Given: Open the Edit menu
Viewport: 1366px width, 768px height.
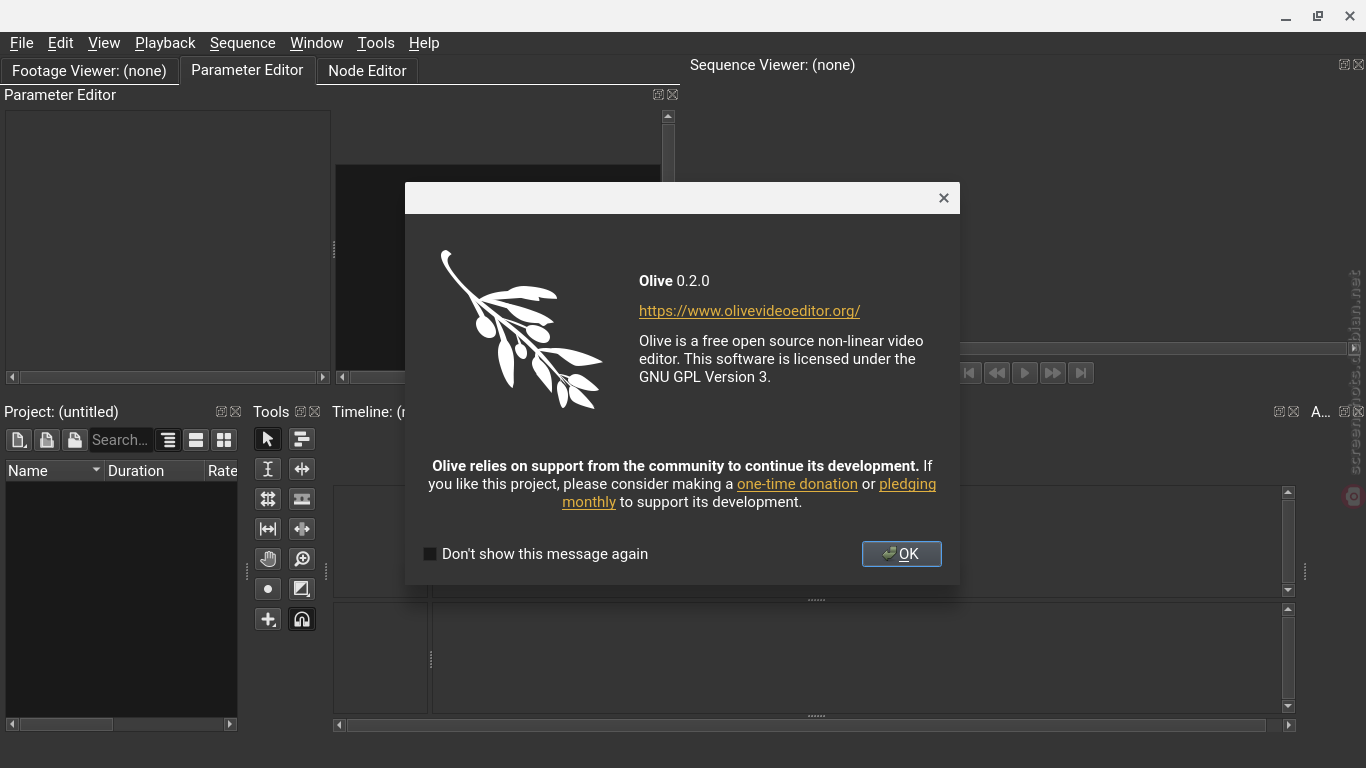Looking at the screenshot, I should click(x=61, y=43).
